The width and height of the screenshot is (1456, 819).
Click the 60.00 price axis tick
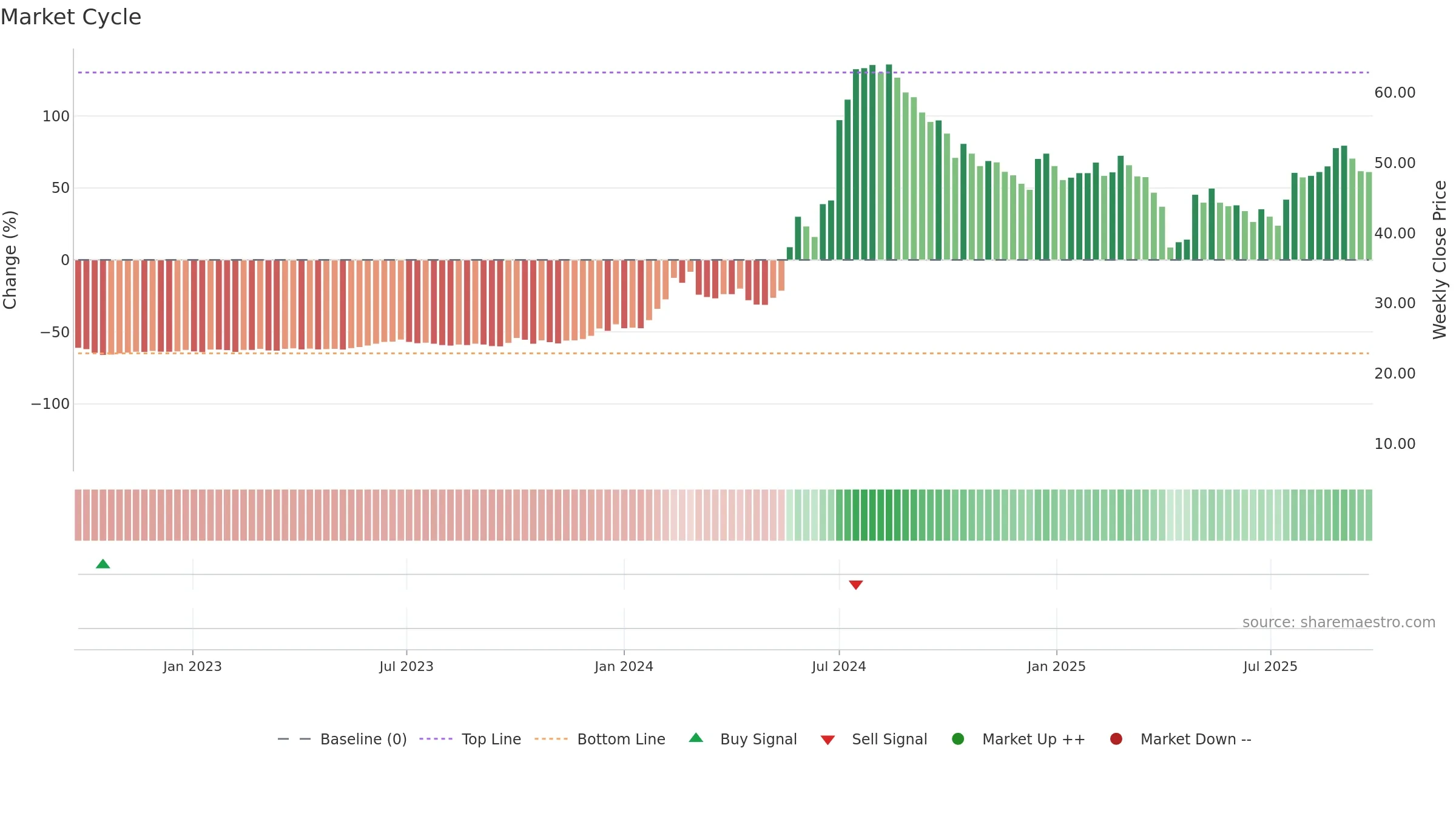[1395, 93]
